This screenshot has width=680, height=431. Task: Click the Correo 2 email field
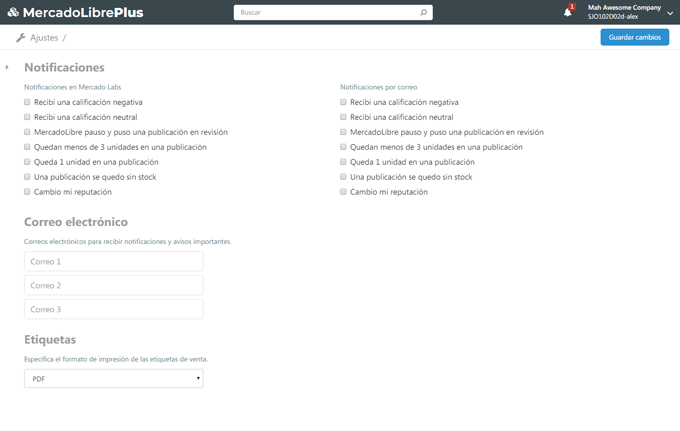(113, 285)
